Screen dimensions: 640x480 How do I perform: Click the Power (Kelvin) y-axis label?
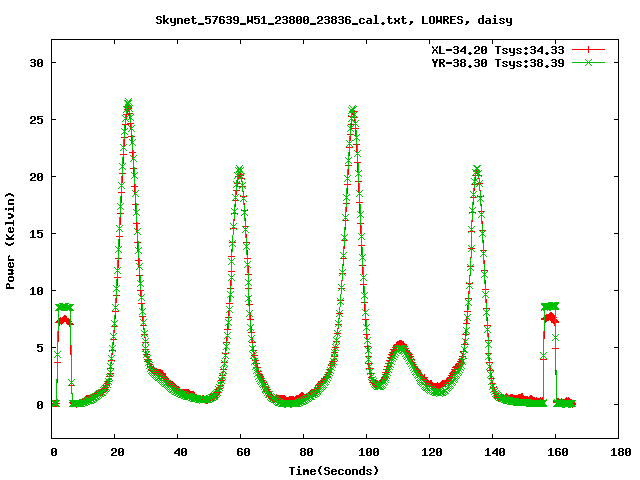[10, 241]
